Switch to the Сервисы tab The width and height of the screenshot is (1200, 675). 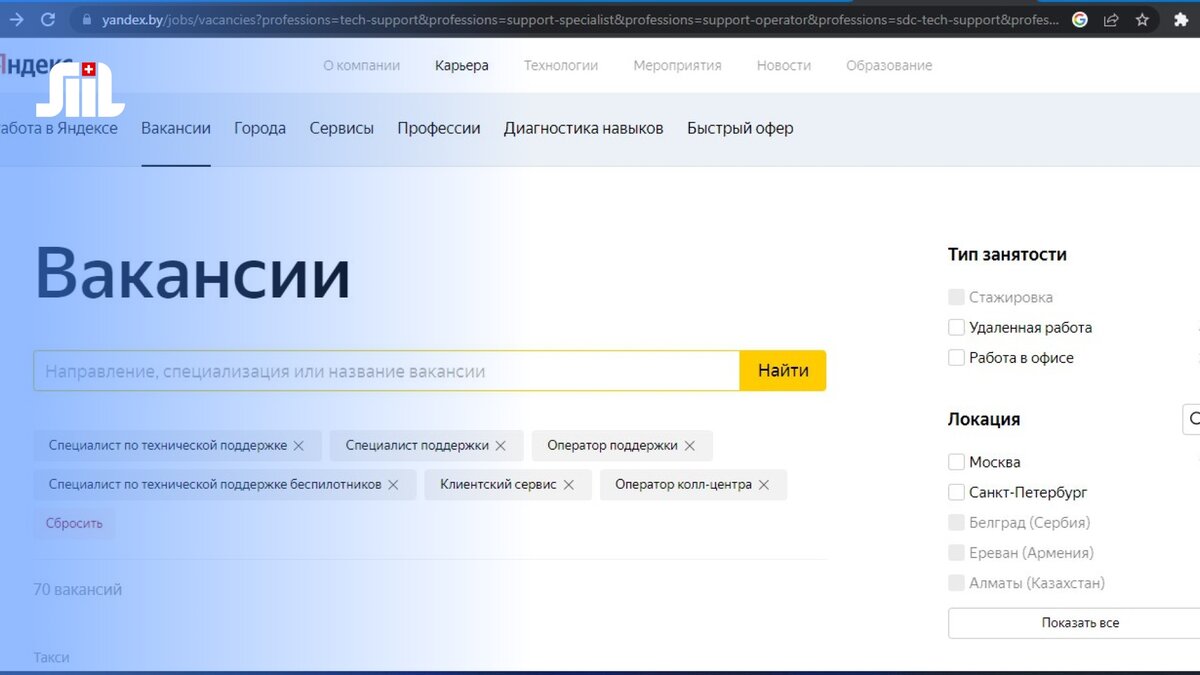[x=341, y=128]
